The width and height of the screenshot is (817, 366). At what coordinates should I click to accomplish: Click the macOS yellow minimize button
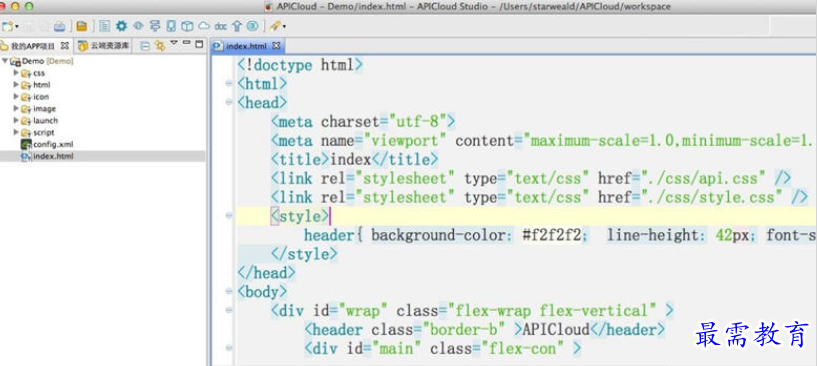[16, 7]
